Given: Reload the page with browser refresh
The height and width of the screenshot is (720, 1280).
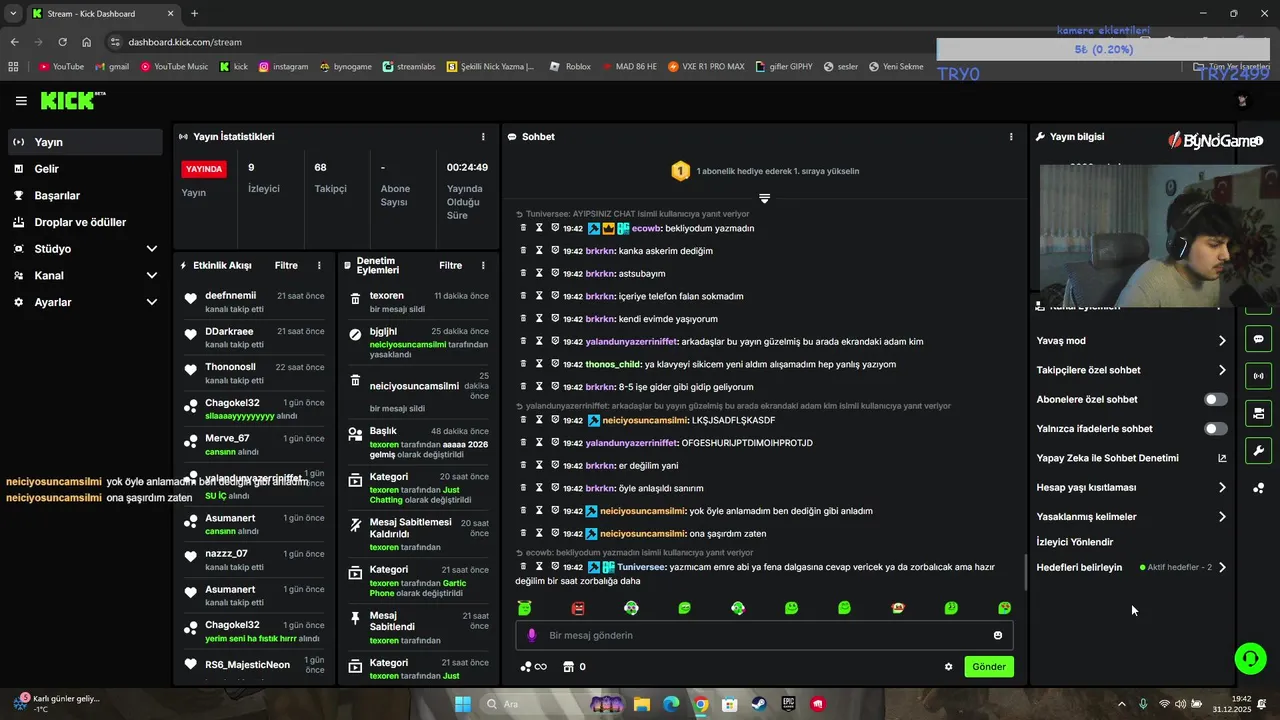Looking at the screenshot, I should pos(62,42).
